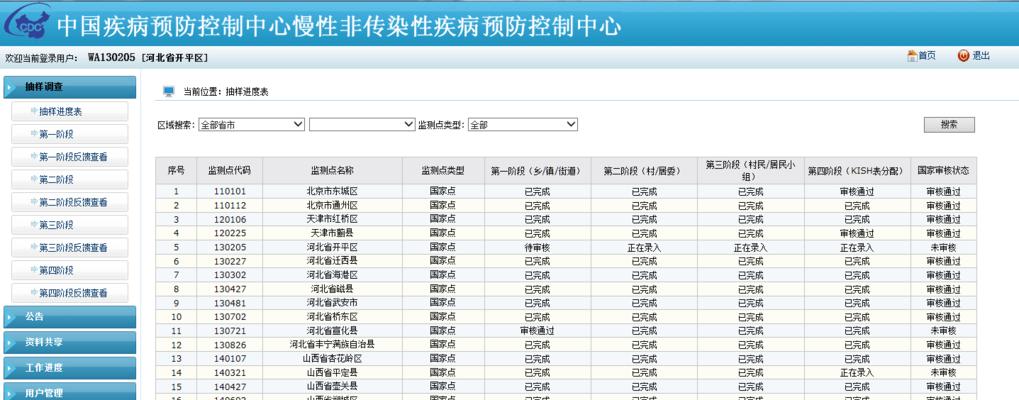Image resolution: width=1019 pixels, height=400 pixels.
Task: Select row 河北省桥东区
Action: pos(566,317)
